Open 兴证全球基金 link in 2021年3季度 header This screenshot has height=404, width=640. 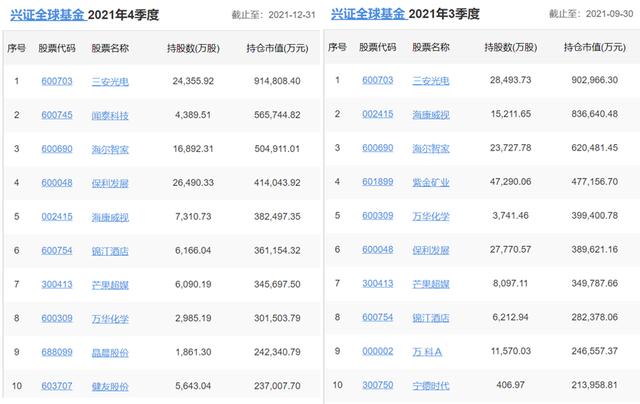pos(368,14)
